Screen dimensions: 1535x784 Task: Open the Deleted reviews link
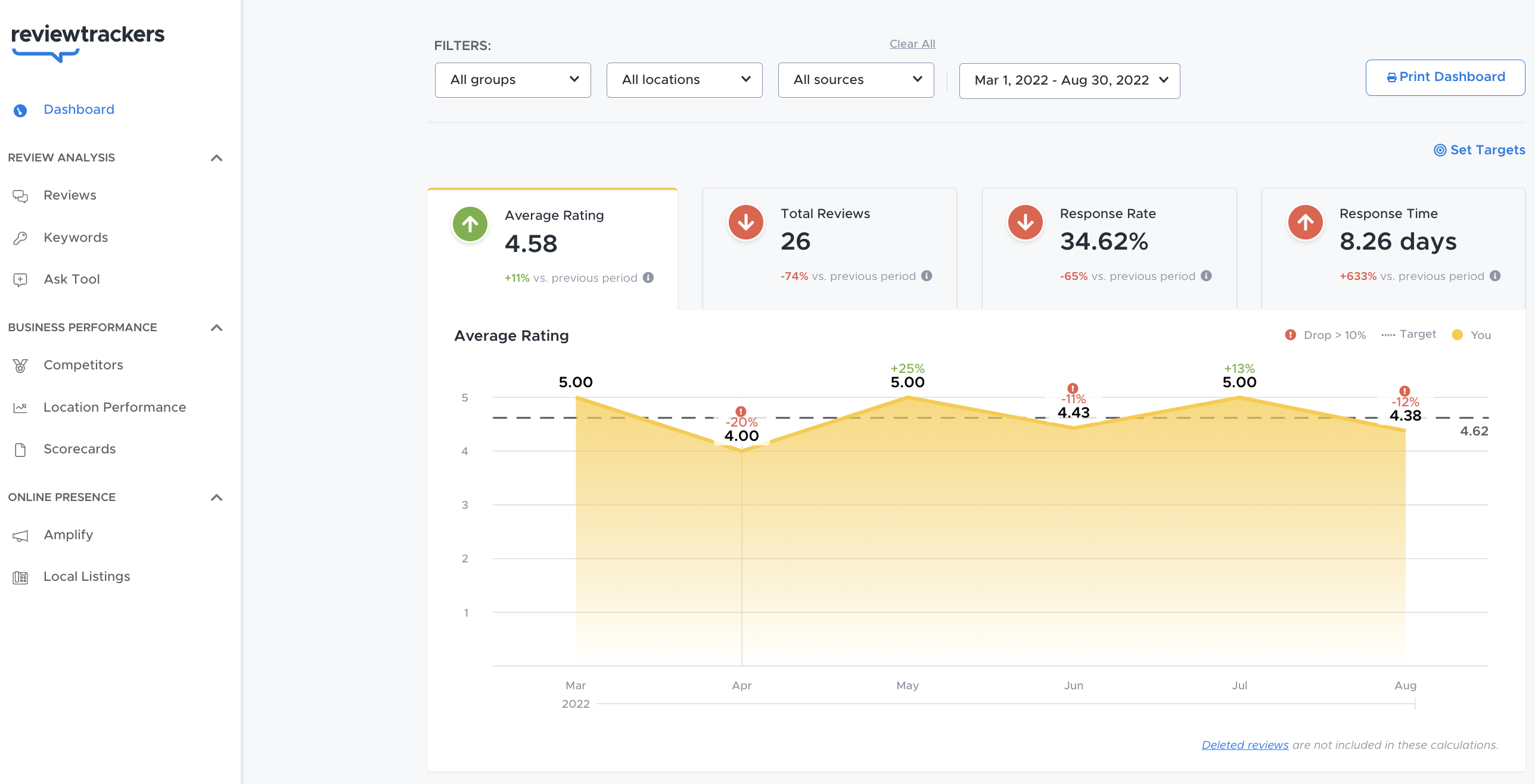(x=1244, y=745)
